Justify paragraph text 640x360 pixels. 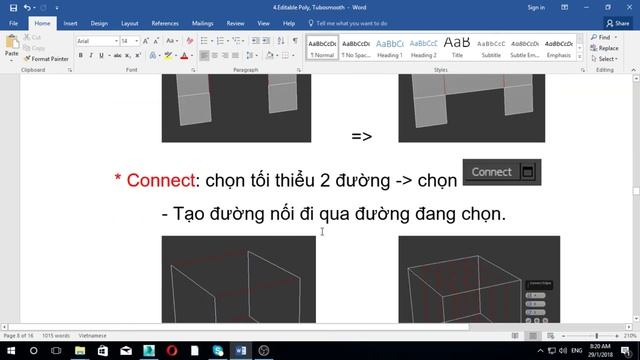(x=236, y=55)
